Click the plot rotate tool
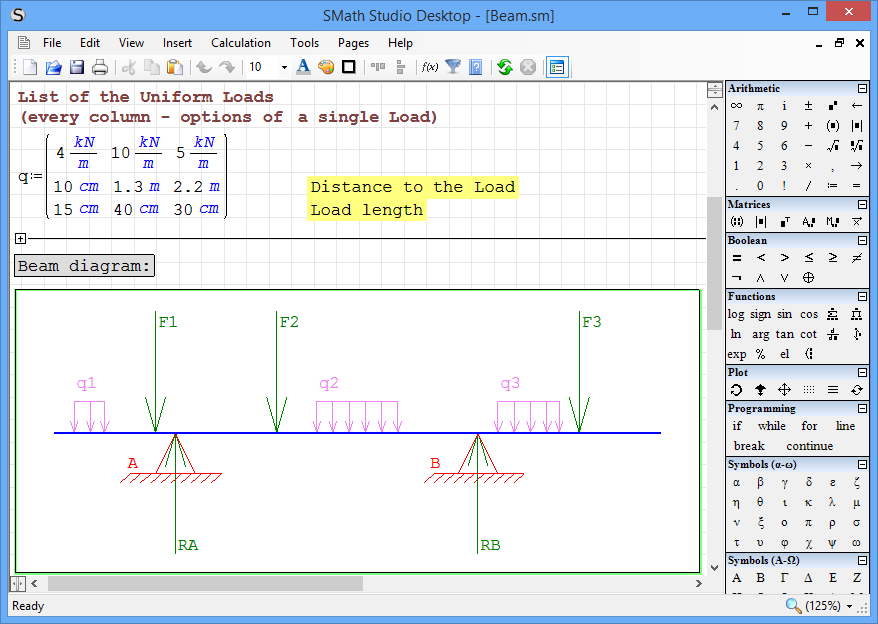The width and height of the screenshot is (878, 624). tap(736, 390)
